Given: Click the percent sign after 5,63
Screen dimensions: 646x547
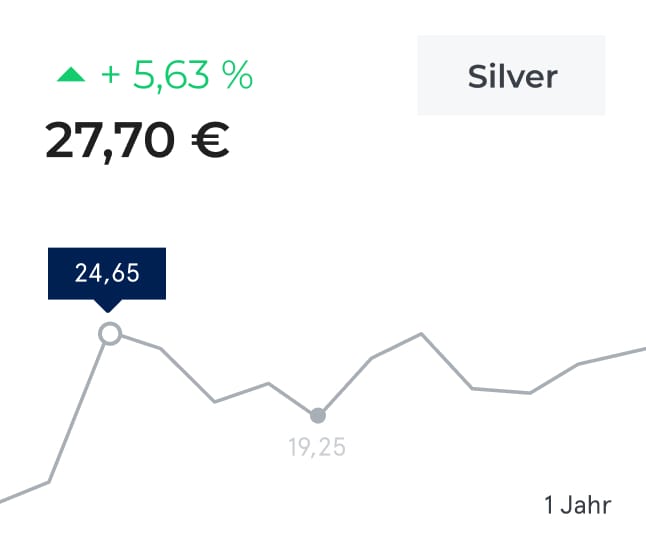Looking at the screenshot, I should tap(238, 76).
